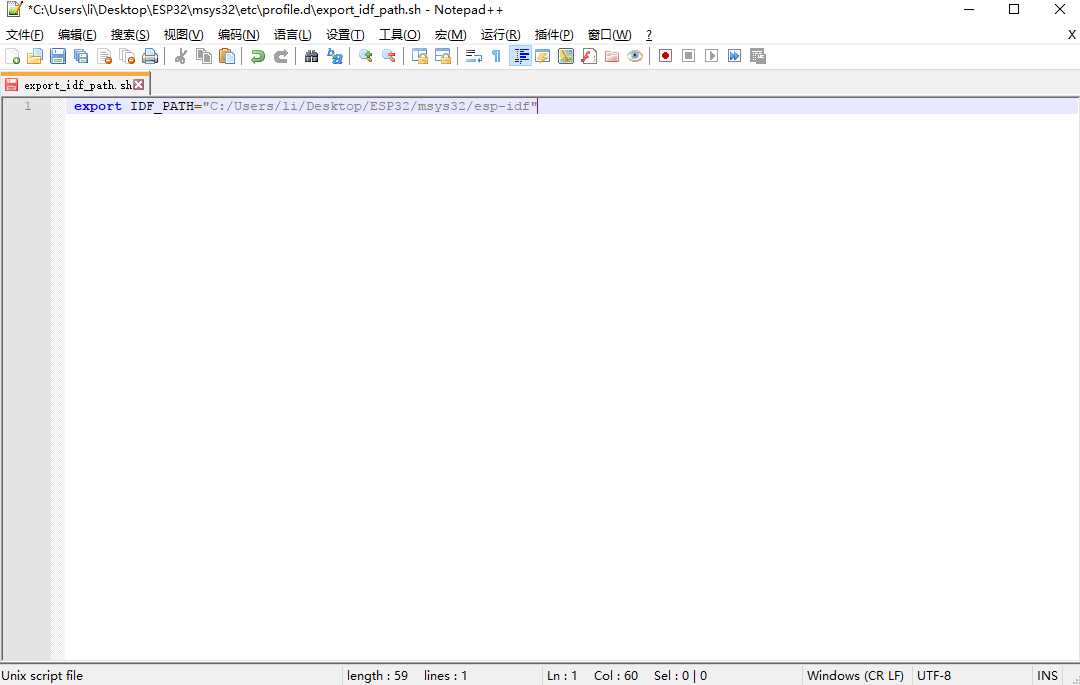Open the Function List icon
Image resolution: width=1080 pixels, height=685 pixels.
point(589,56)
